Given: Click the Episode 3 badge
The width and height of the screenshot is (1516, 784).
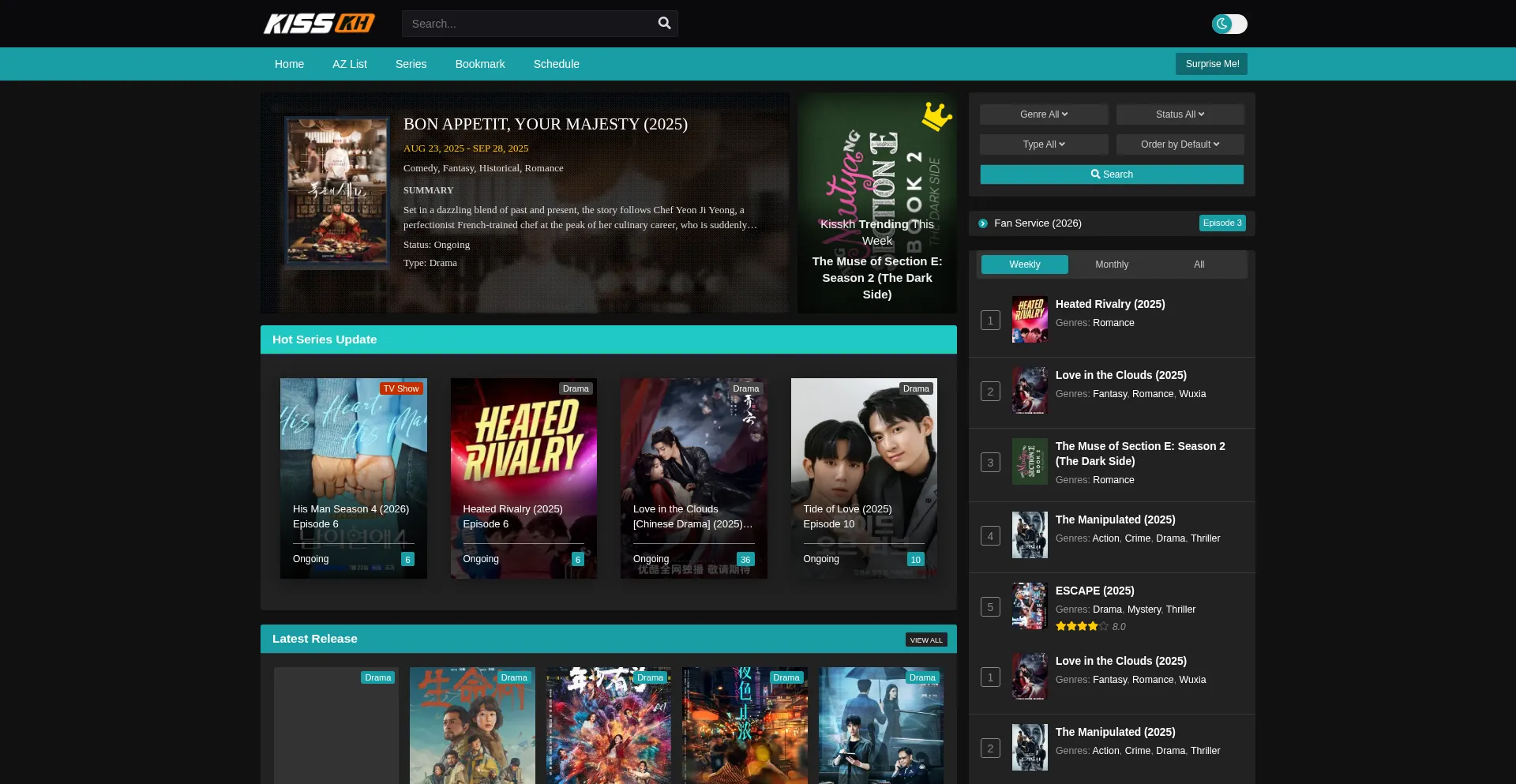Looking at the screenshot, I should point(1222,223).
